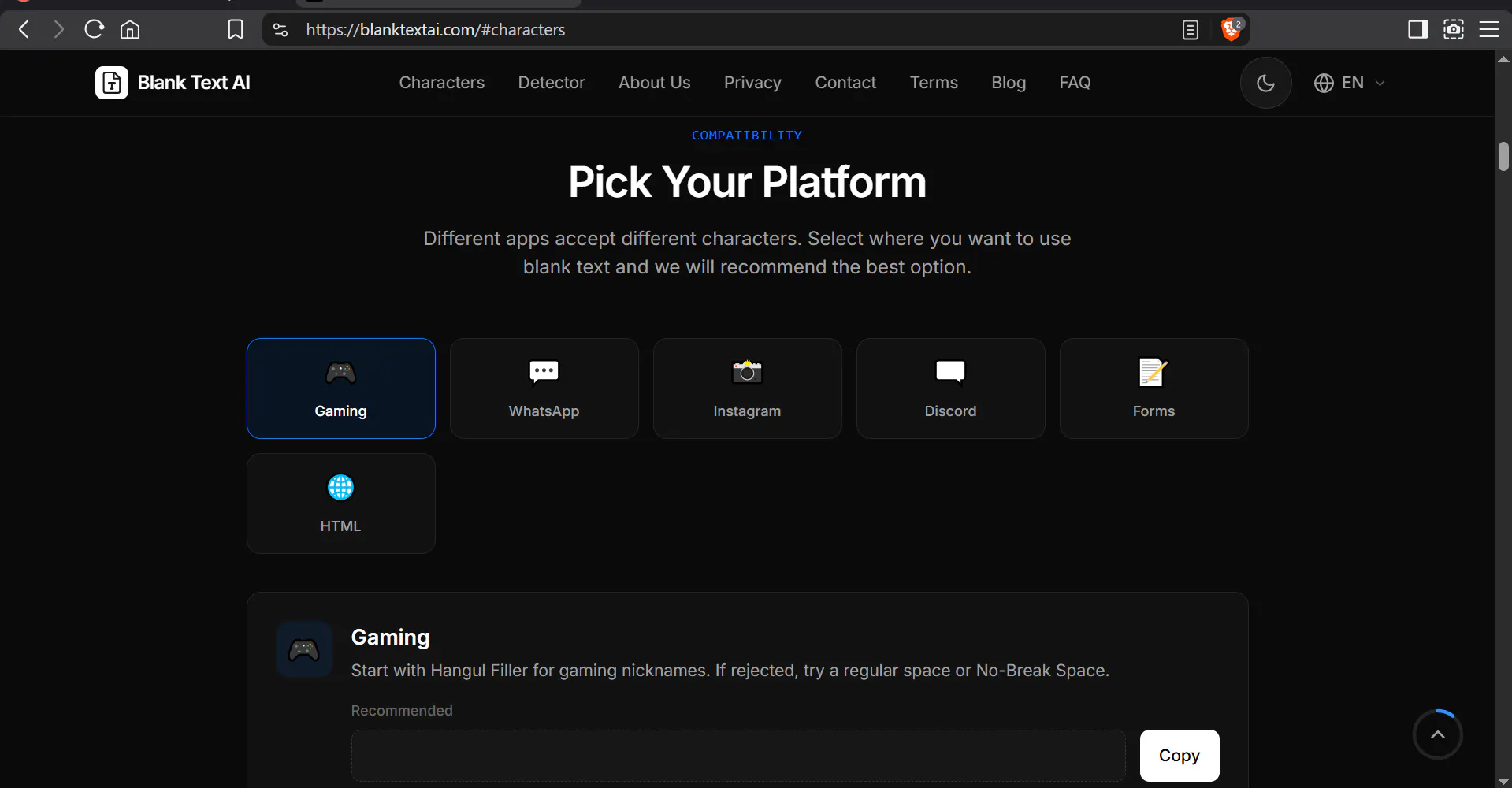Image resolution: width=1512 pixels, height=788 pixels.
Task: Expand the EN language dropdown chevron
Action: click(1380, 83)
